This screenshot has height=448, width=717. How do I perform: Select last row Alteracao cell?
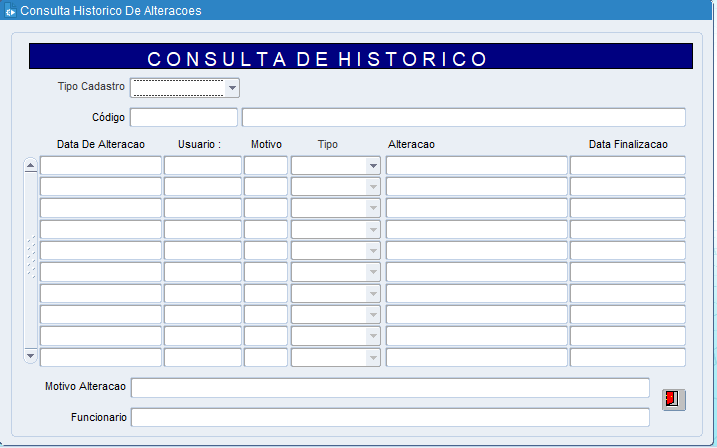[x=476, y=357]
